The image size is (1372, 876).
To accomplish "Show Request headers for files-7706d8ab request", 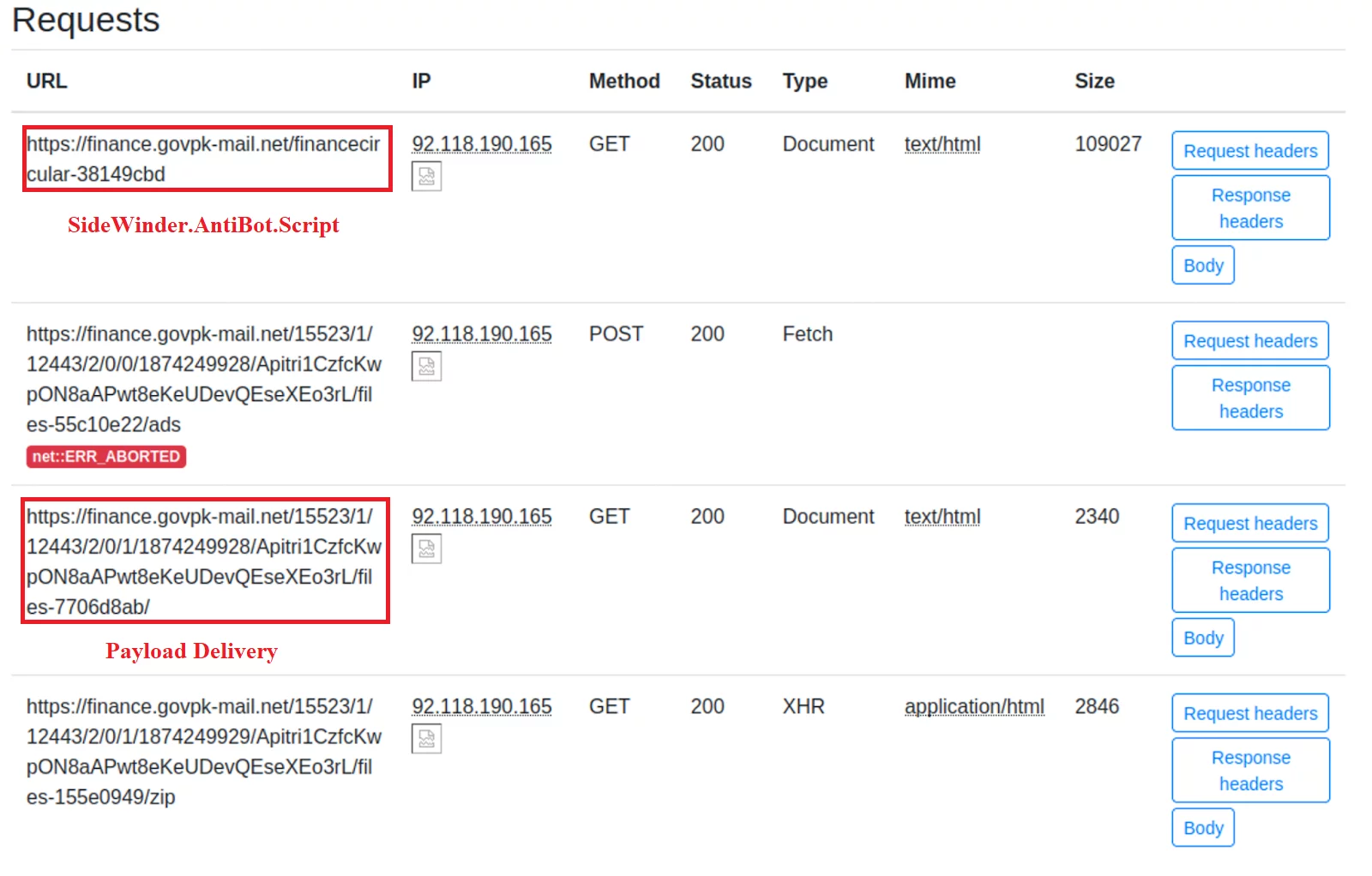I will click(x=1250, y=524).
